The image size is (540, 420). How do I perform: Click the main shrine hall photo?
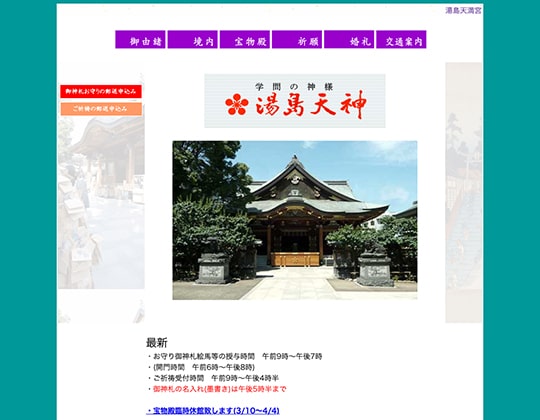click(x=295, y=220)
